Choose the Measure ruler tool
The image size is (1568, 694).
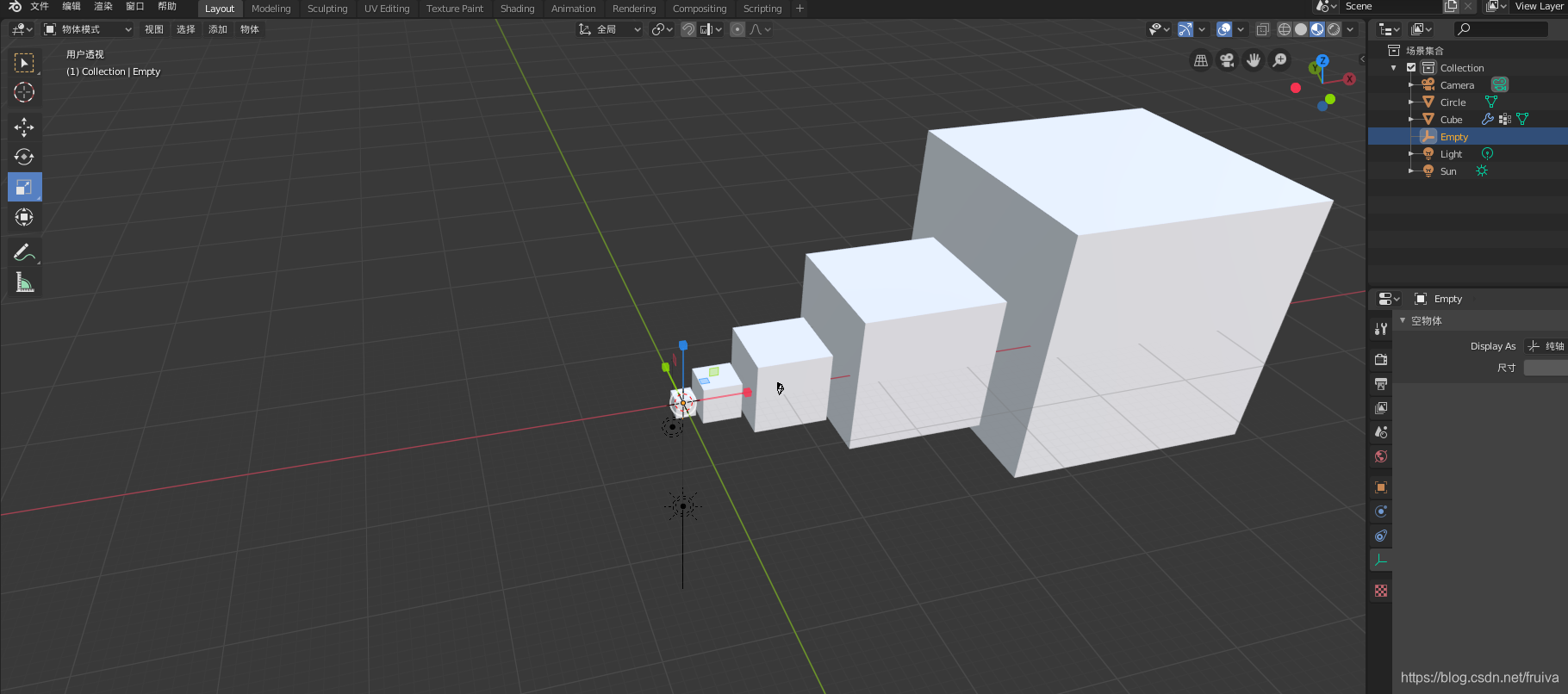coord(24,282)
